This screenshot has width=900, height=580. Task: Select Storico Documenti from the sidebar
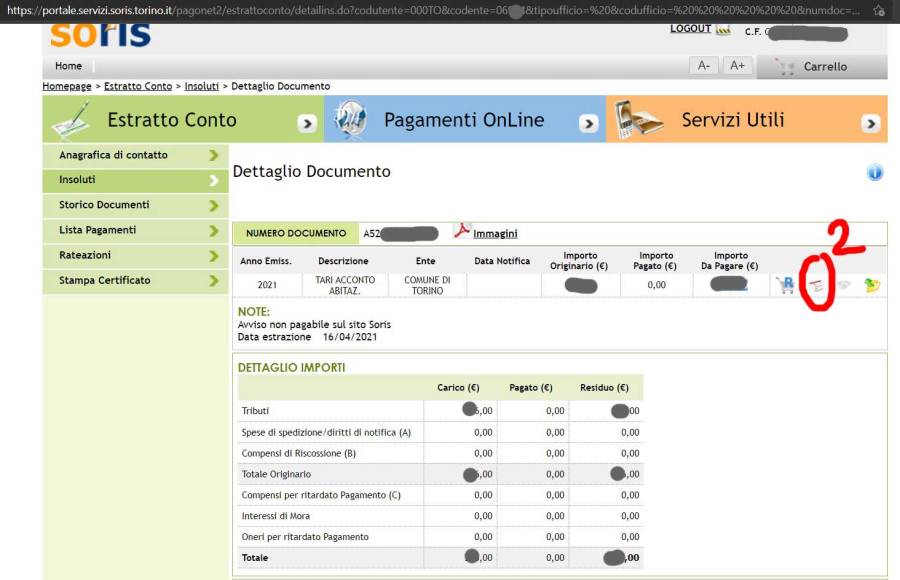[x=104, y=205]
